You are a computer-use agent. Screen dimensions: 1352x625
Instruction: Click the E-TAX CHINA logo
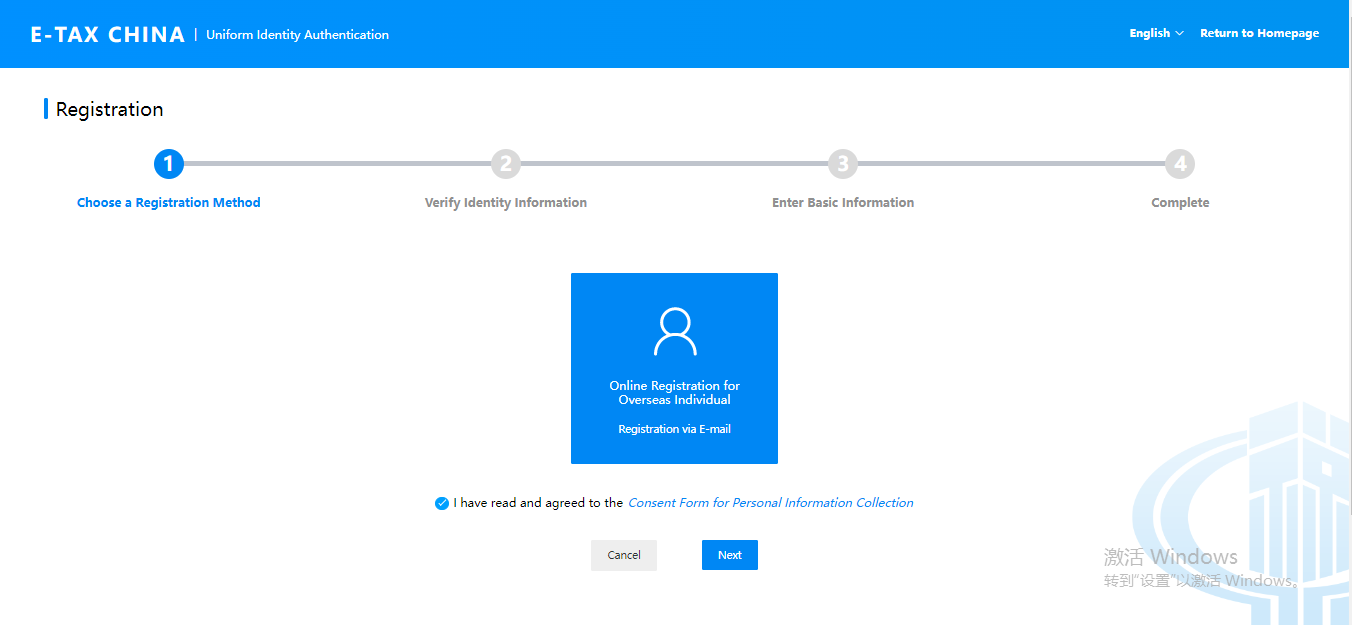pyautogui.click(x=108, y=34)
